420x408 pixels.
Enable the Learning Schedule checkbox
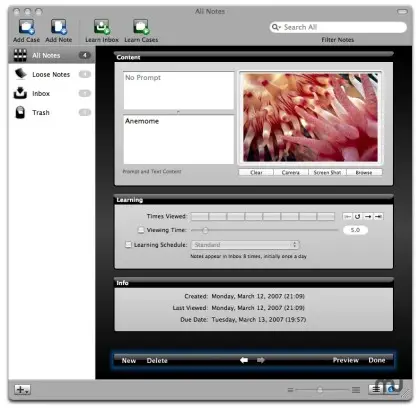point(128,245)
